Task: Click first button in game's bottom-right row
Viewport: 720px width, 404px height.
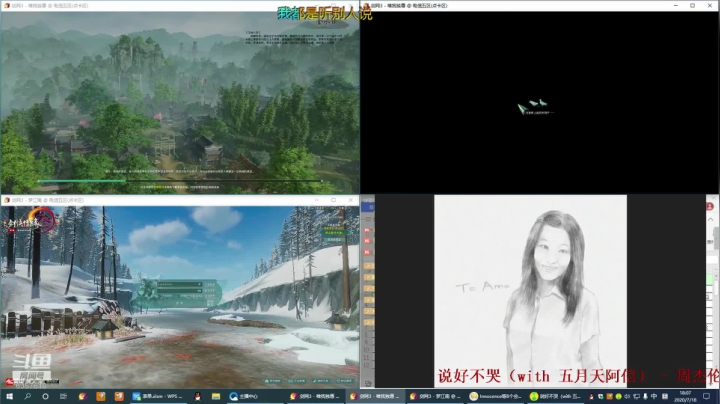Action: (x=273, y=381)
